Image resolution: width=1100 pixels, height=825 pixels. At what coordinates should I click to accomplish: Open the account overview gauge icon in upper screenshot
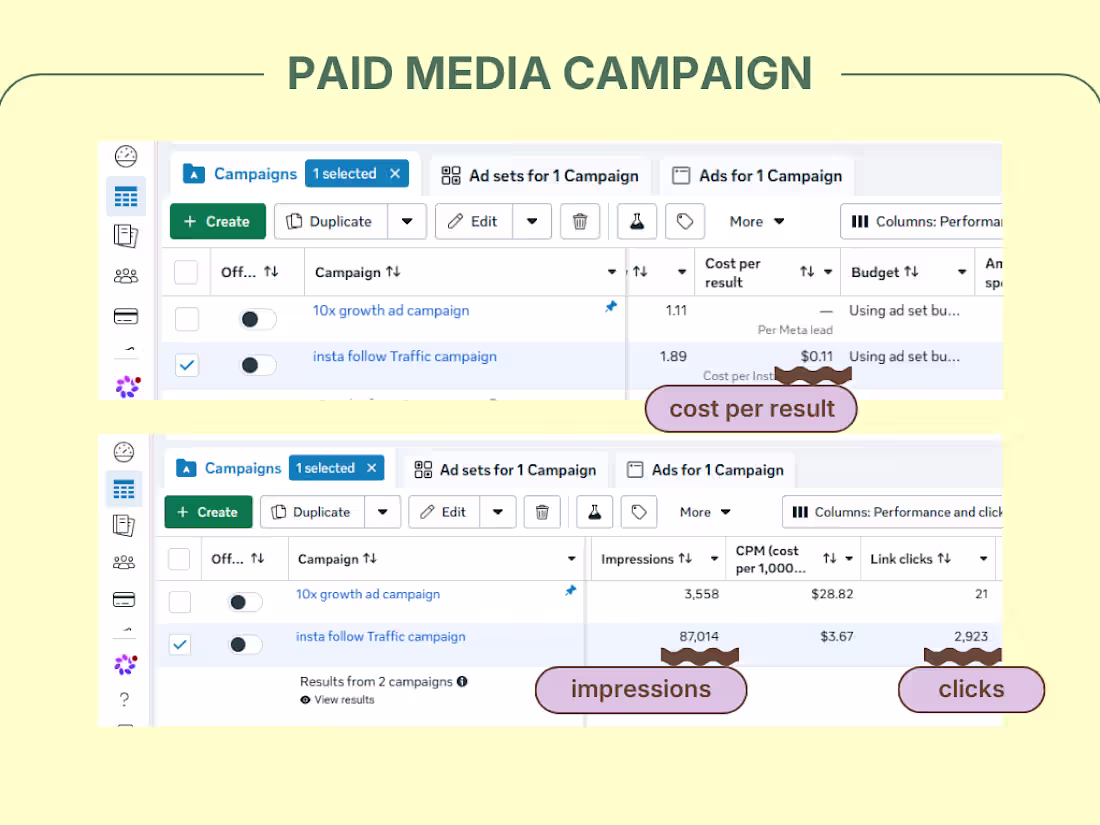pyautogui.click(x=126, y=156)
